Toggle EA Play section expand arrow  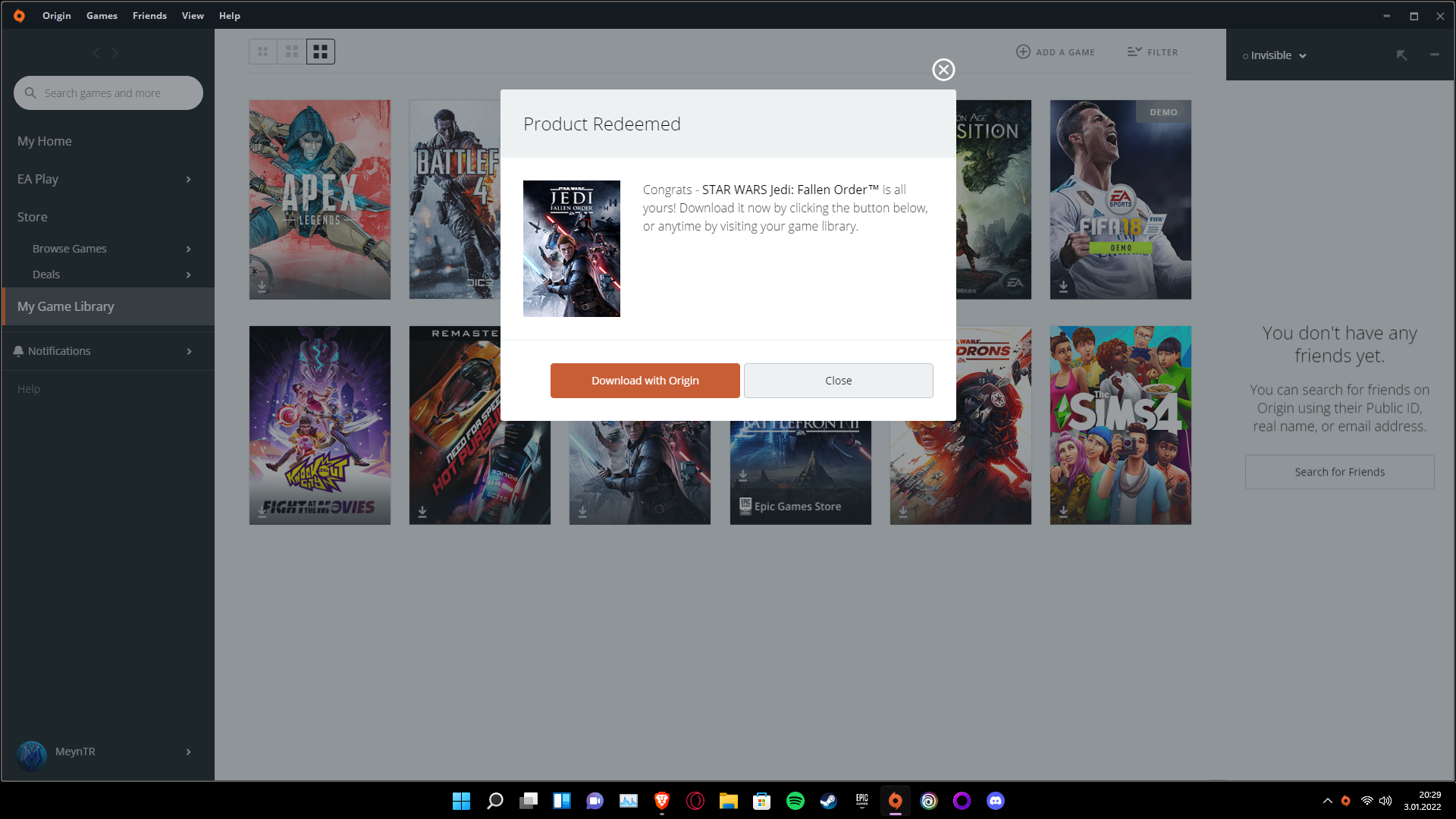tap(189, 179)
